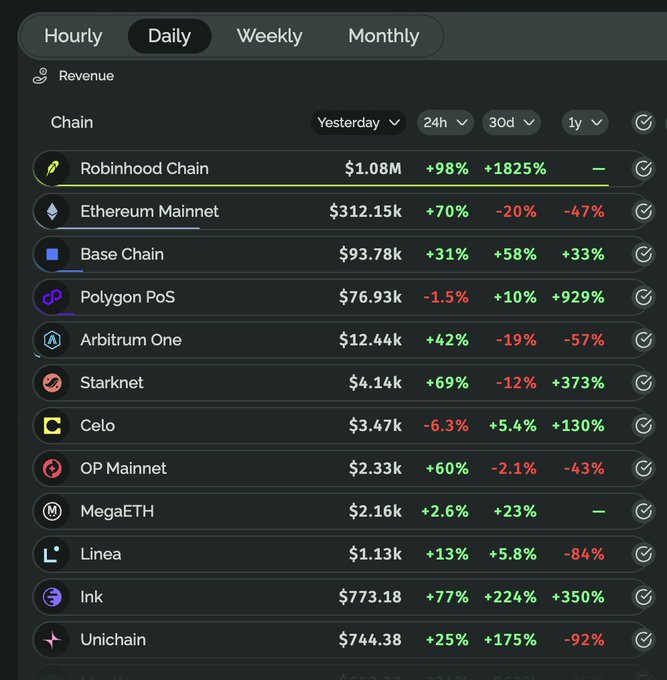Click the Linea chain name
Screen dimensions: 667x680
(101, 554)
